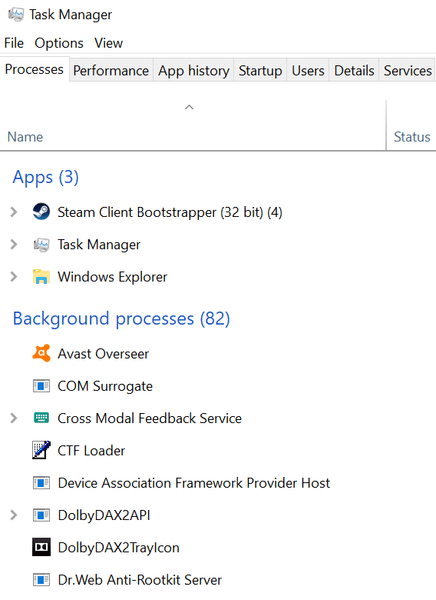Image resolution: width=436 pixels, height=600 pixels.
Task: Click the Task Manager process icon in Apps
Action: 41,245
